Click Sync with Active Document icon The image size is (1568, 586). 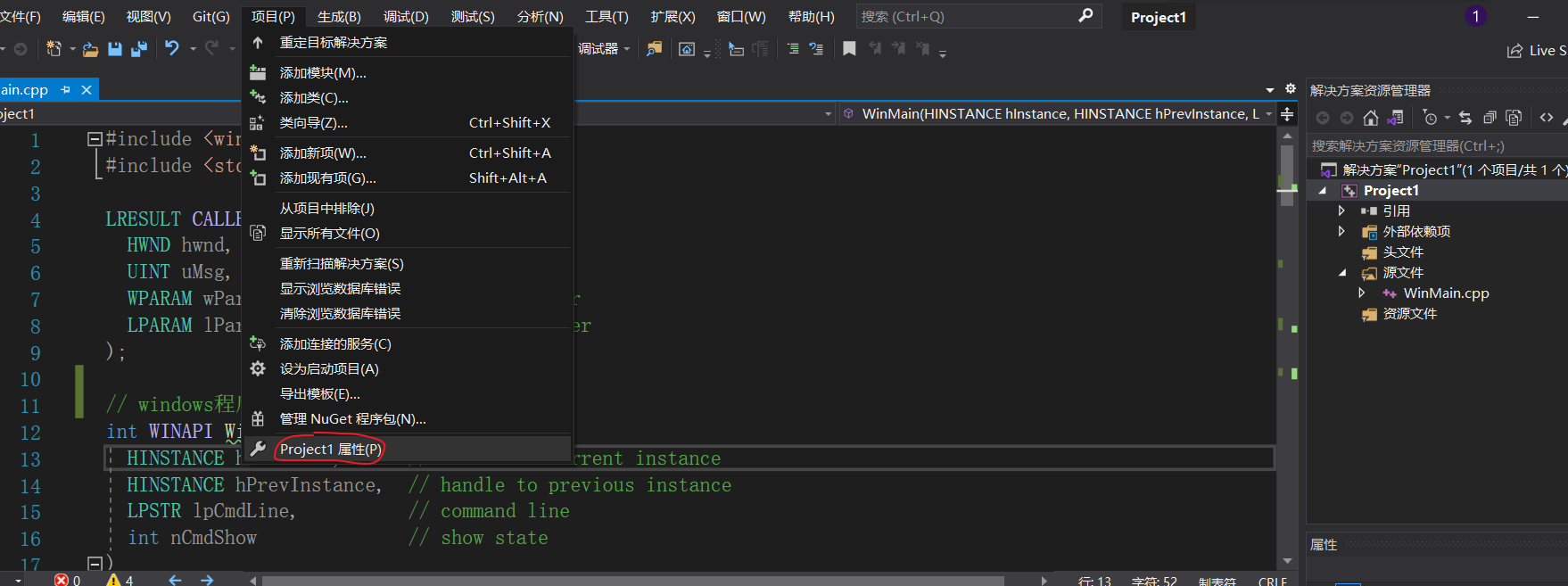pyautogui.click(x=1465, y=118)
